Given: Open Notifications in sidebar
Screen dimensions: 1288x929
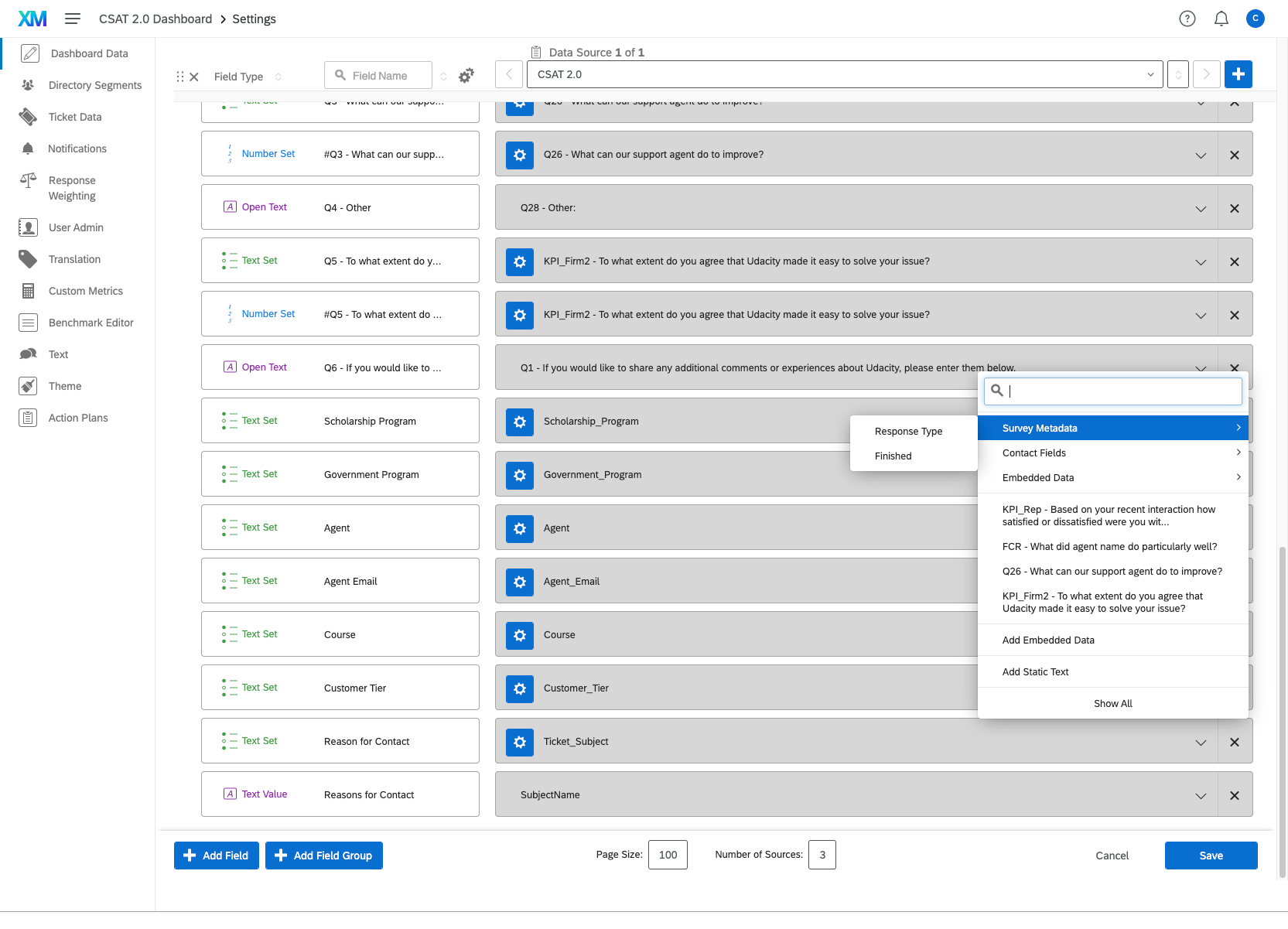Looking at the screenshot, I should point(77,149).
